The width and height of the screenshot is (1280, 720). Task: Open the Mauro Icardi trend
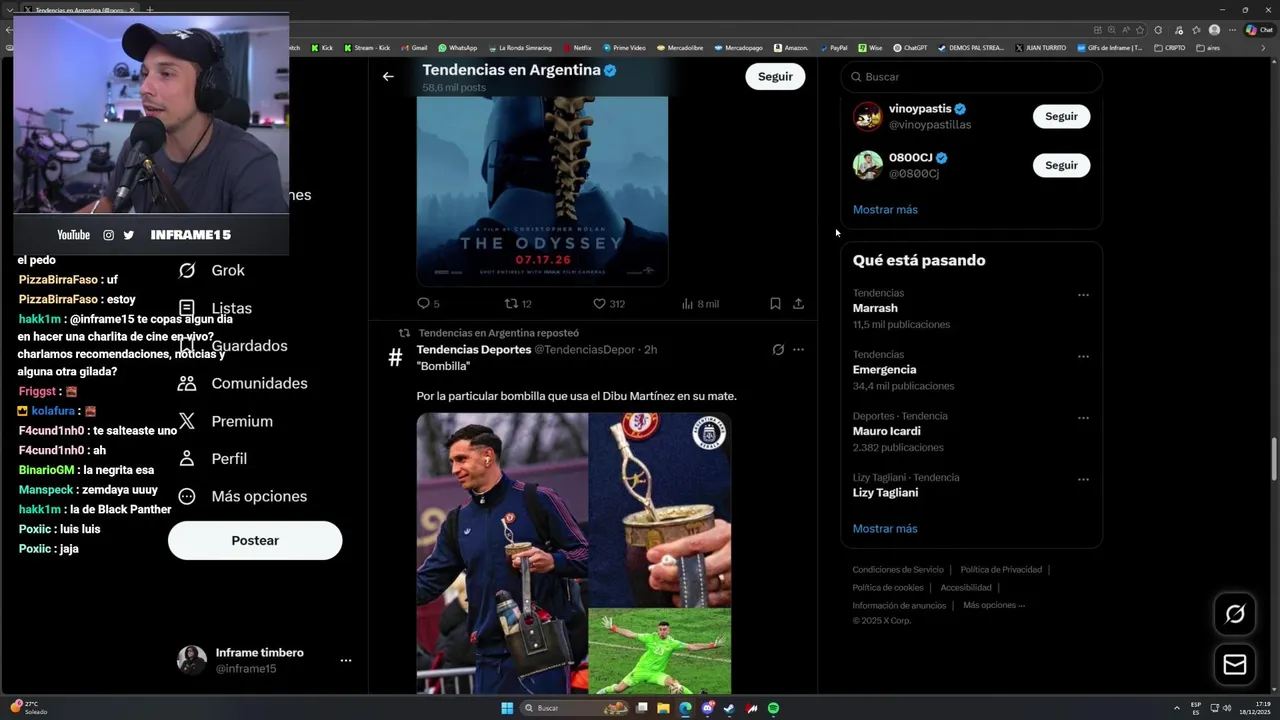pyautogui.click(x=887, y=431)
